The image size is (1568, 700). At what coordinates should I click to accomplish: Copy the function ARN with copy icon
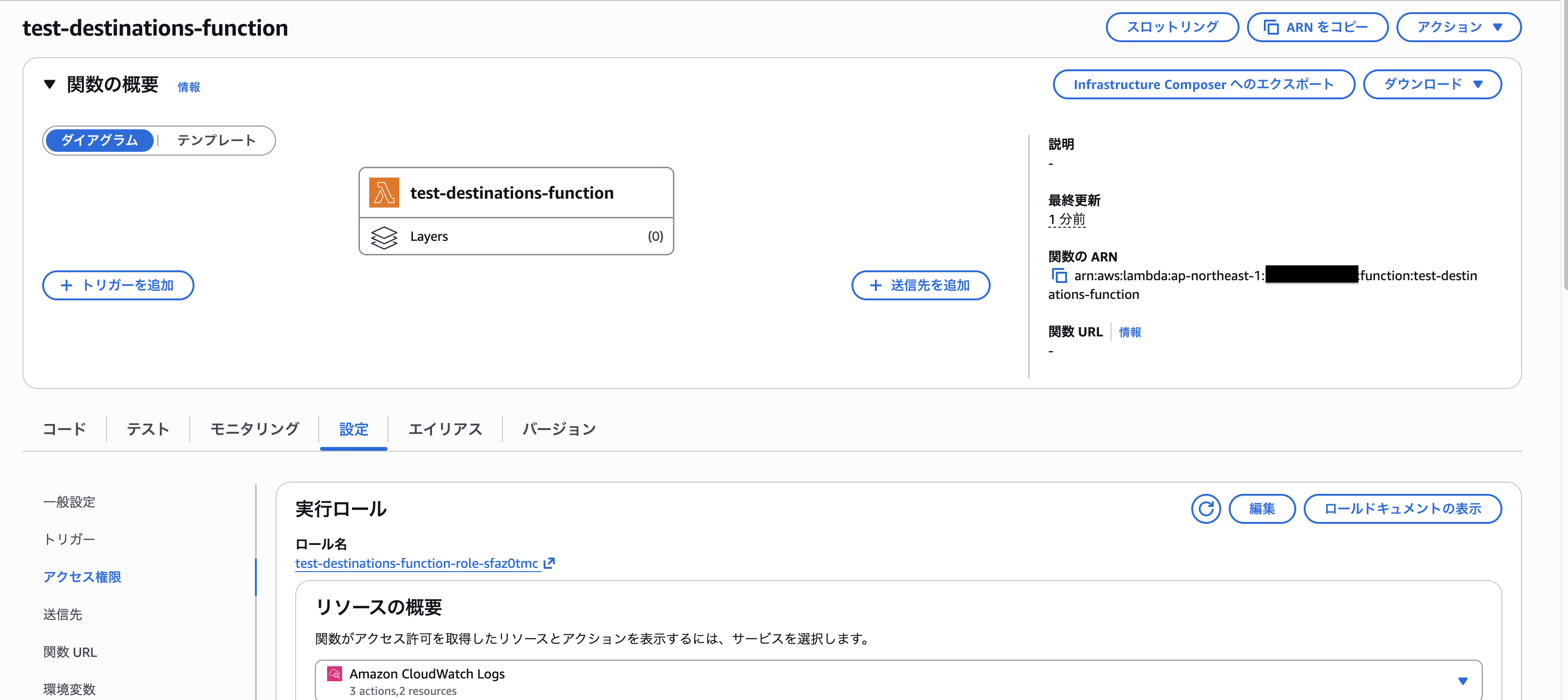click(x=1059, y=276)
